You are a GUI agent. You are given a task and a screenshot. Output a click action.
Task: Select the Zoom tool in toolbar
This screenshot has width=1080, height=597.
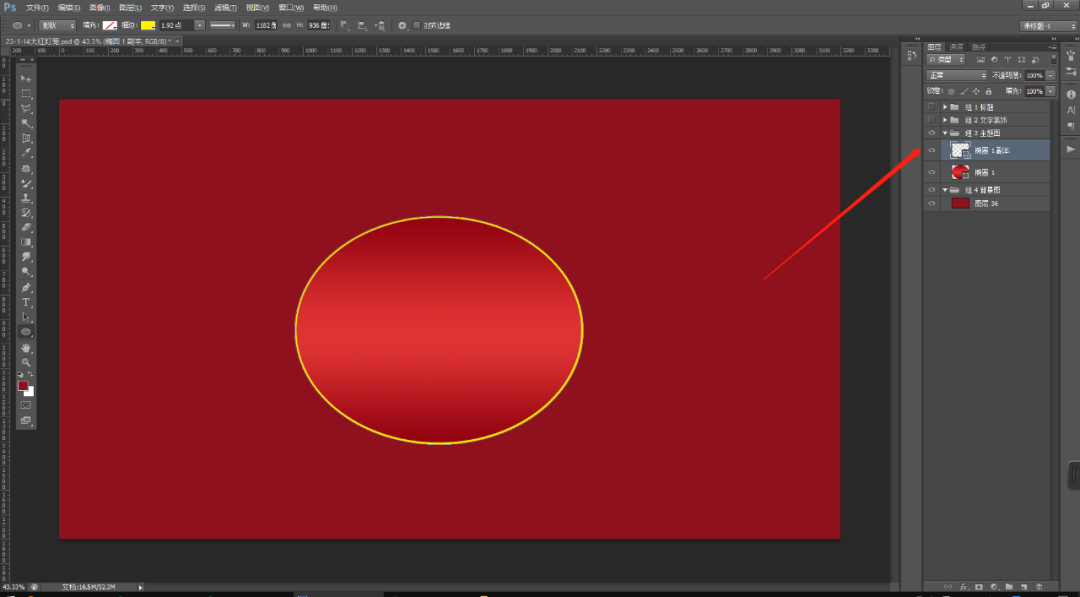click(26, 362)
